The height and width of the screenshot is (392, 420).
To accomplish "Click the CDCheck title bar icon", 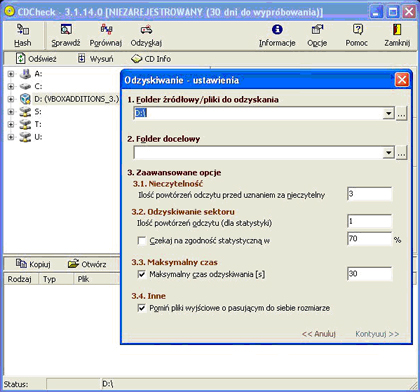I will (10, 11).
